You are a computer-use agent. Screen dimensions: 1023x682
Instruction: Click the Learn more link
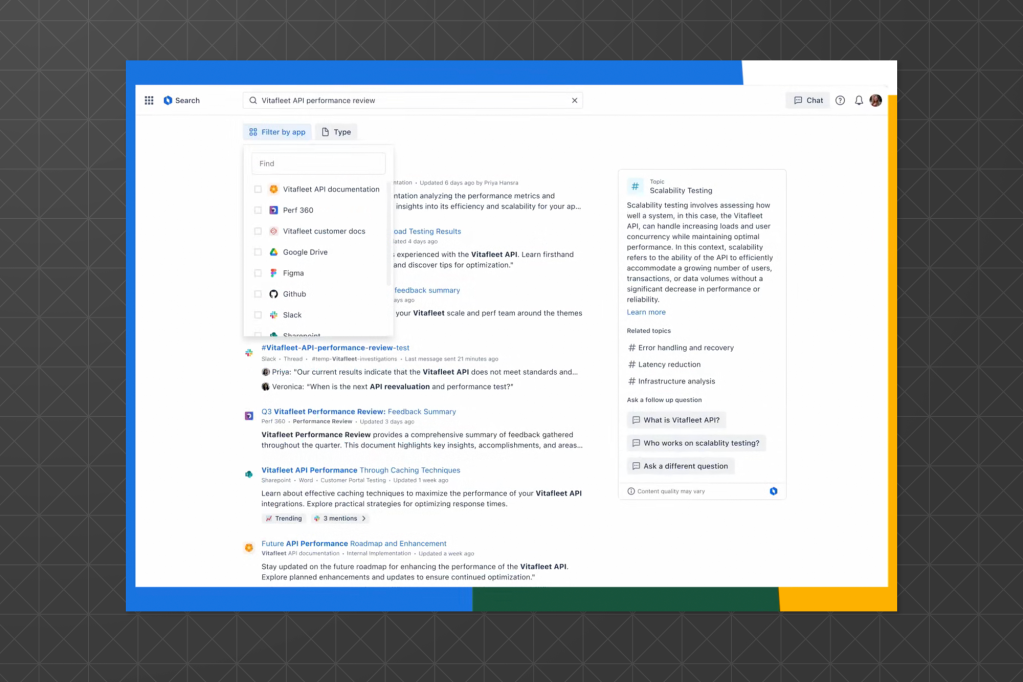pos(646,312)
